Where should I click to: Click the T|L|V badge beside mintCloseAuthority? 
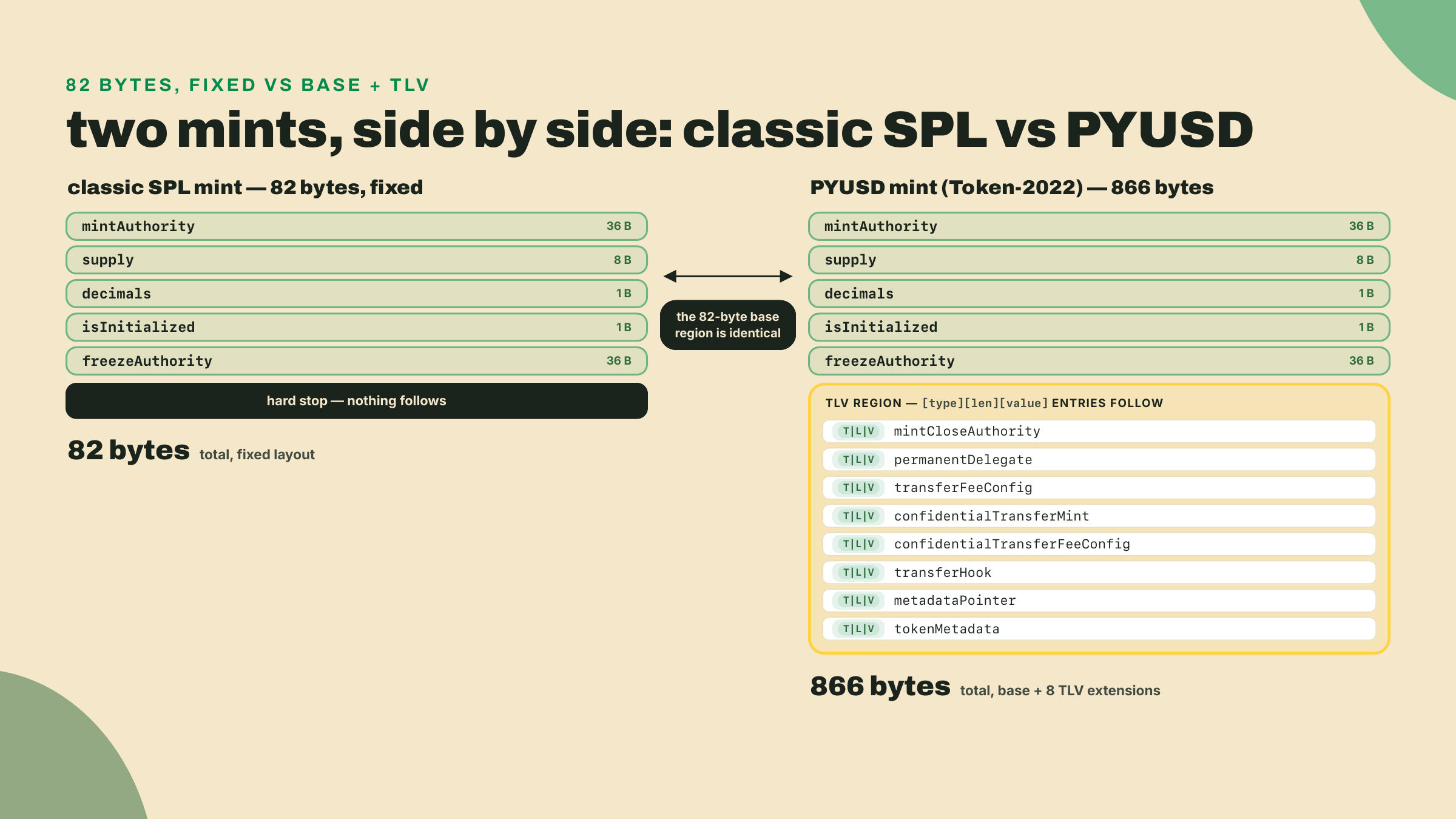tap(858, 431)
